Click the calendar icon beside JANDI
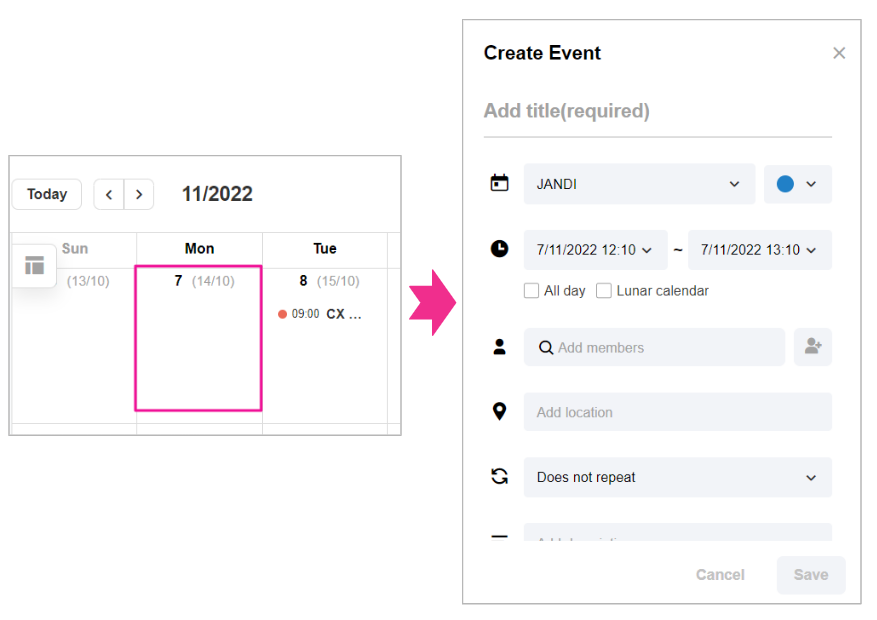 pos(499,183)
